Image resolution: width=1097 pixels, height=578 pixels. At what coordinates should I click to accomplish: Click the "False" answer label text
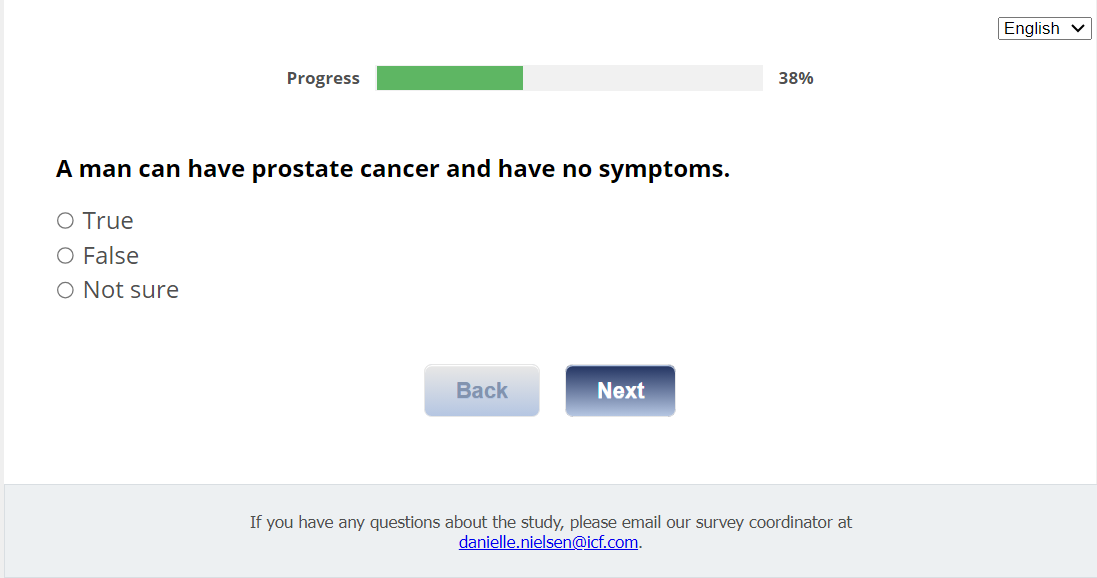click(x=111, y=256)
